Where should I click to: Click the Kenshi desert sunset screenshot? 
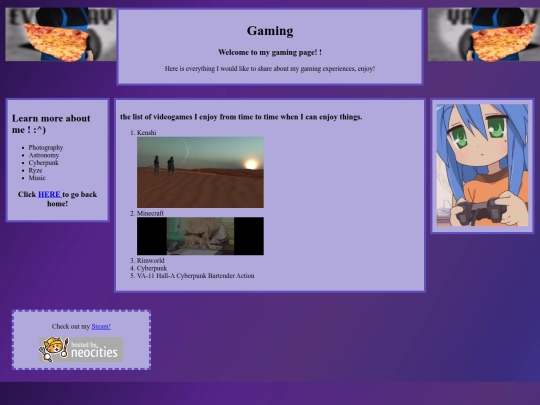(200, 172)
